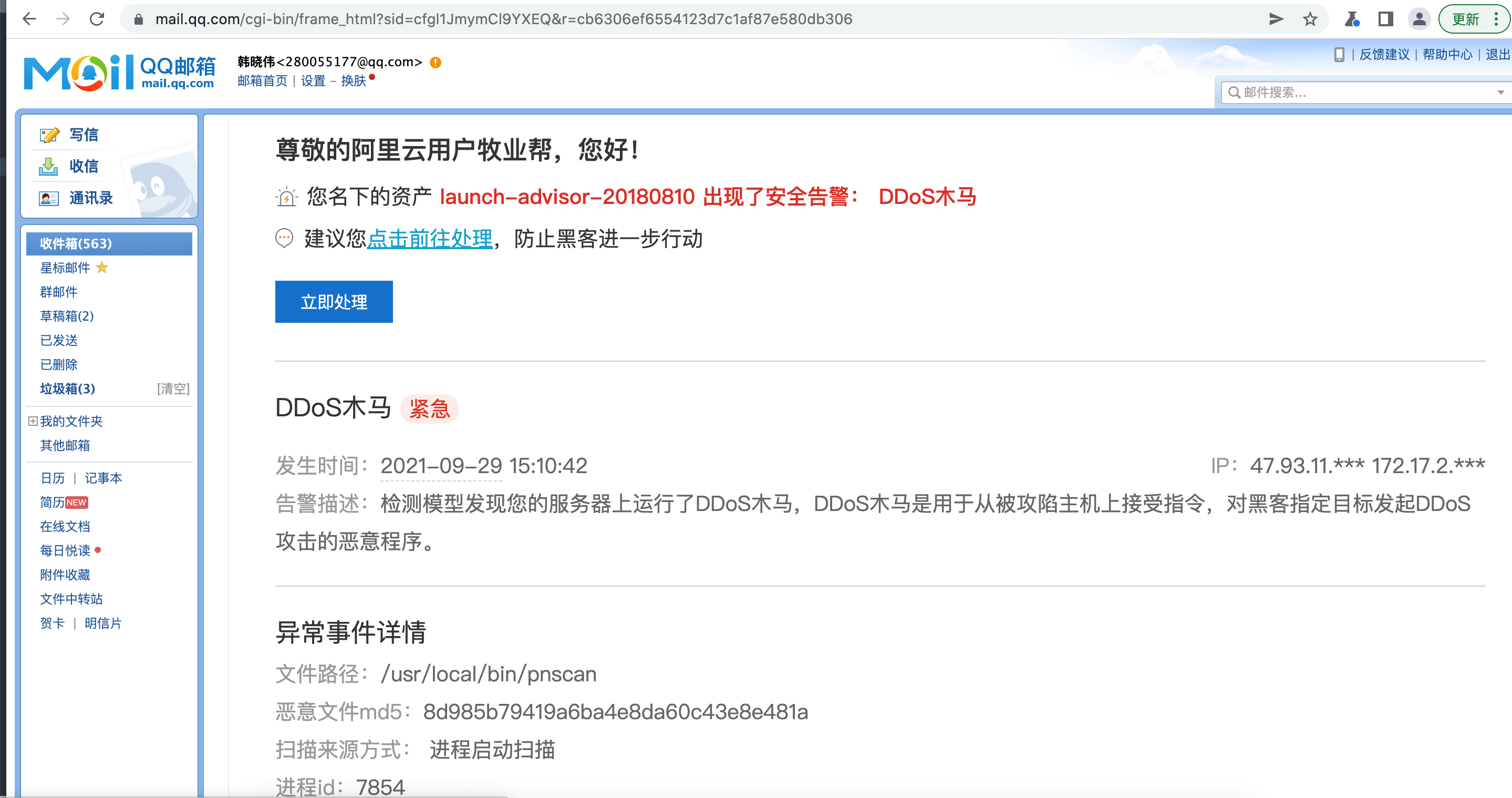Open 每日悦读 link
The image size is (1512, 798).
click(65, 550)
